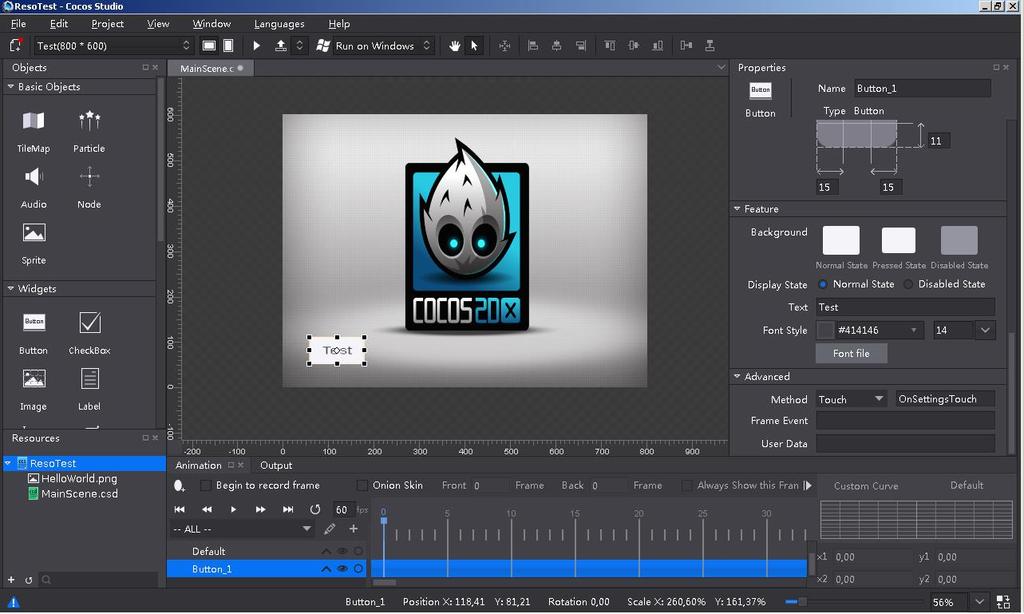Collapse the ResoTest tree node
The height and width of the screenshot is (614, 1024).
pos(8,463)
